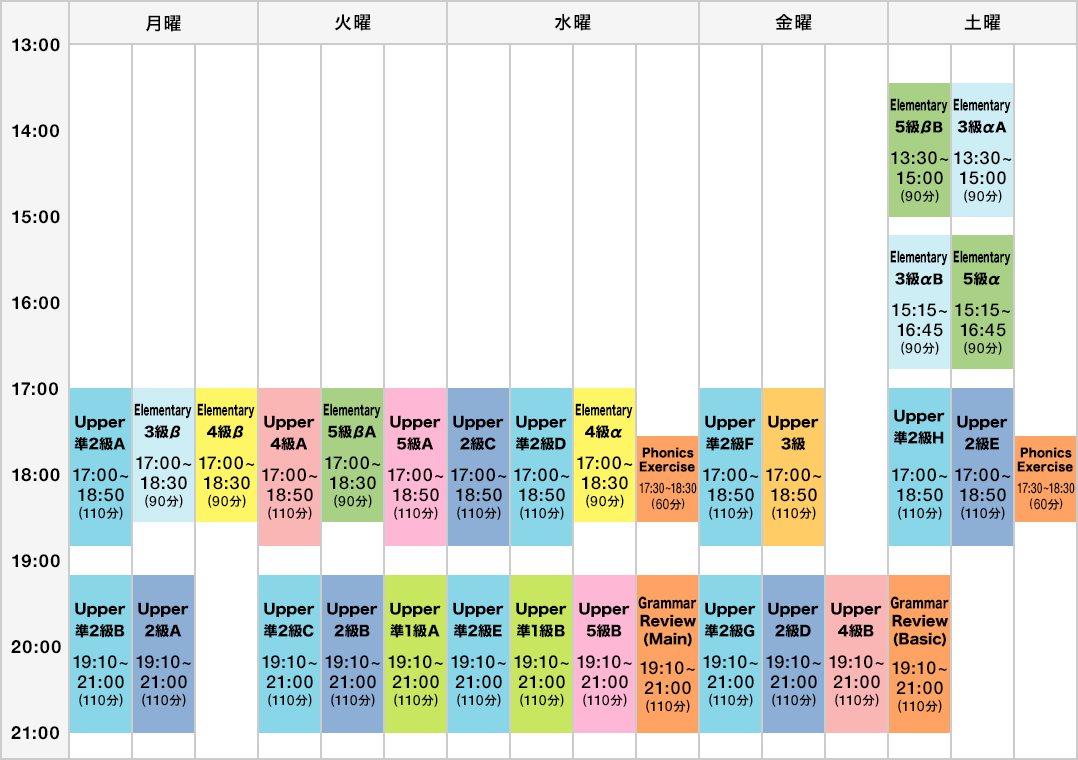Open Wednesday's Phonics Exercise block
Screen dimensions: 1078x760
pos(668,479)
